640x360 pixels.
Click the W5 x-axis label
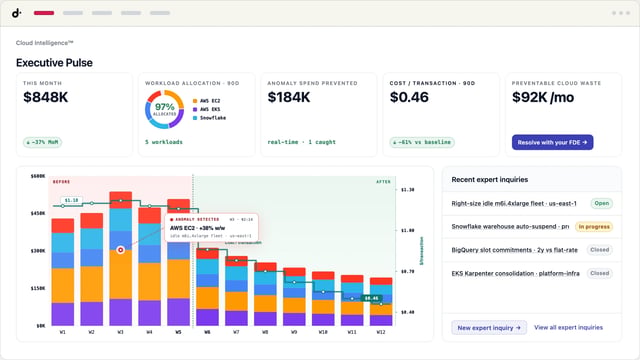pyautogui.click(x=178, y=332)
